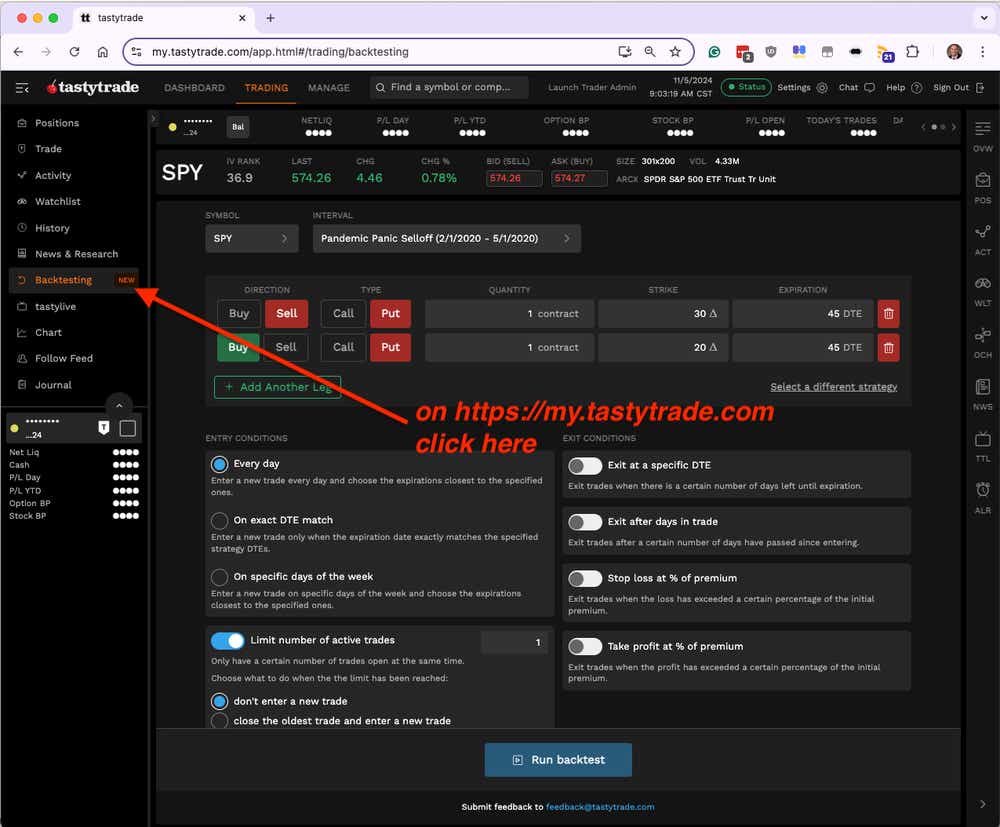The image size is (1000, 827).
Task: Select On exact DTE match option
Action: (x=219, y=520)
